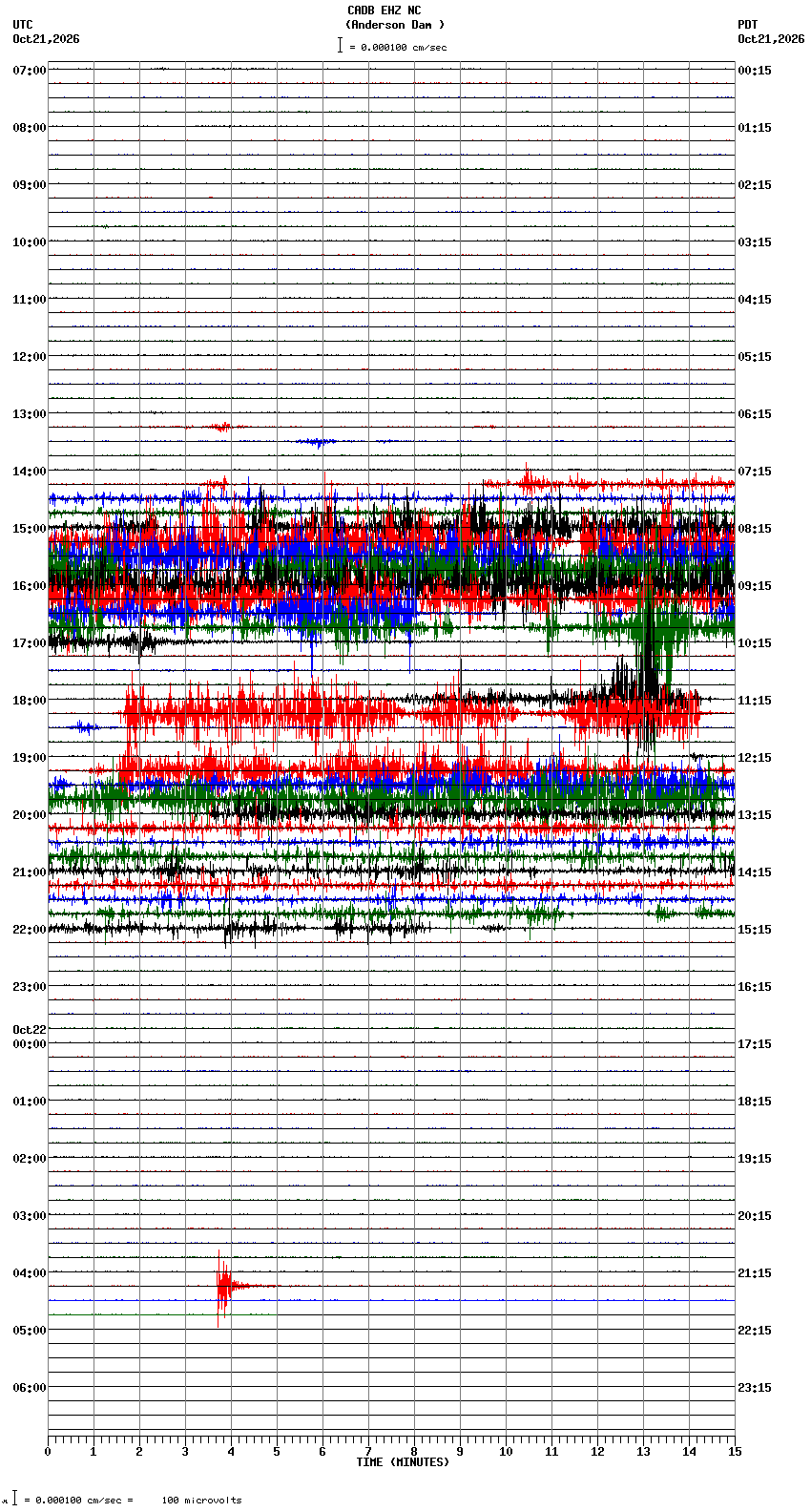This screenshot has width=811, height=1512.
Task: Click the 20:15 PDT row label
Action: tap(755, 1216)
